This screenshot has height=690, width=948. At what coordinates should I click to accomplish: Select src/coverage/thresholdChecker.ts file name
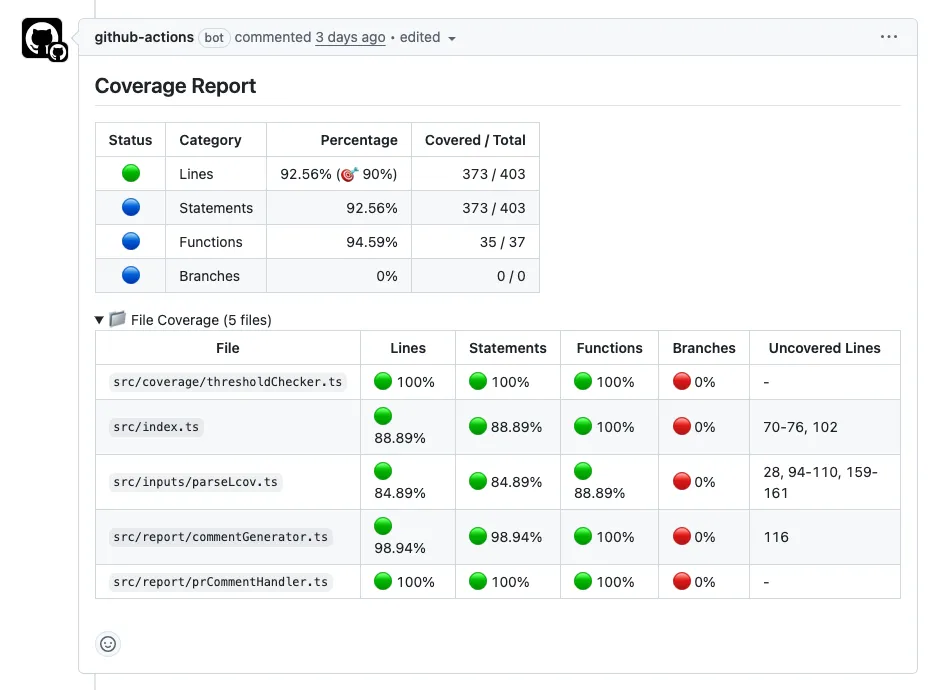227,381
